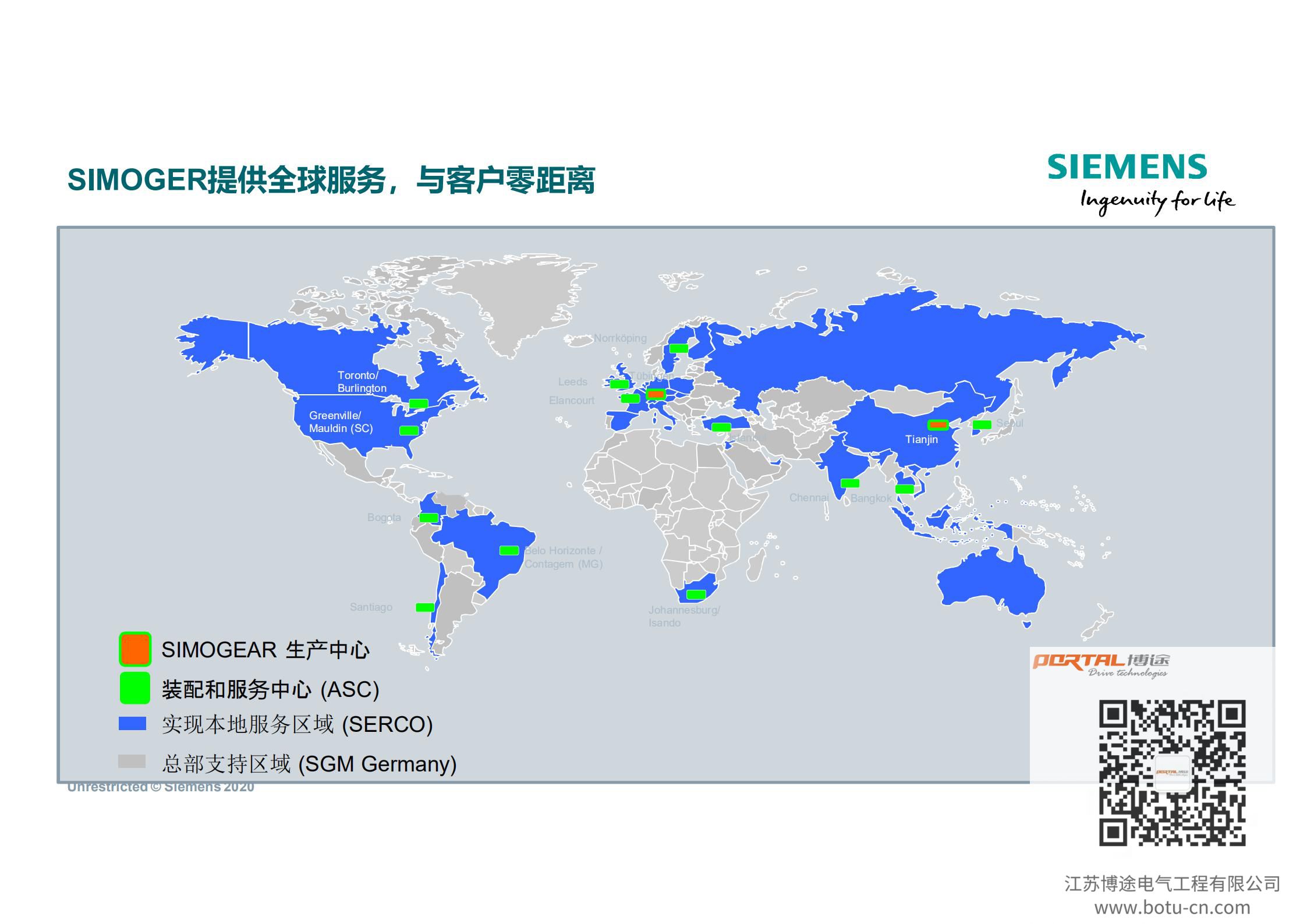The height and width of the screenshot is (924, 1307).
Task: Click the 'SIMOGEAR 生产中心' legend text
Action: click(x=265, y=650)
